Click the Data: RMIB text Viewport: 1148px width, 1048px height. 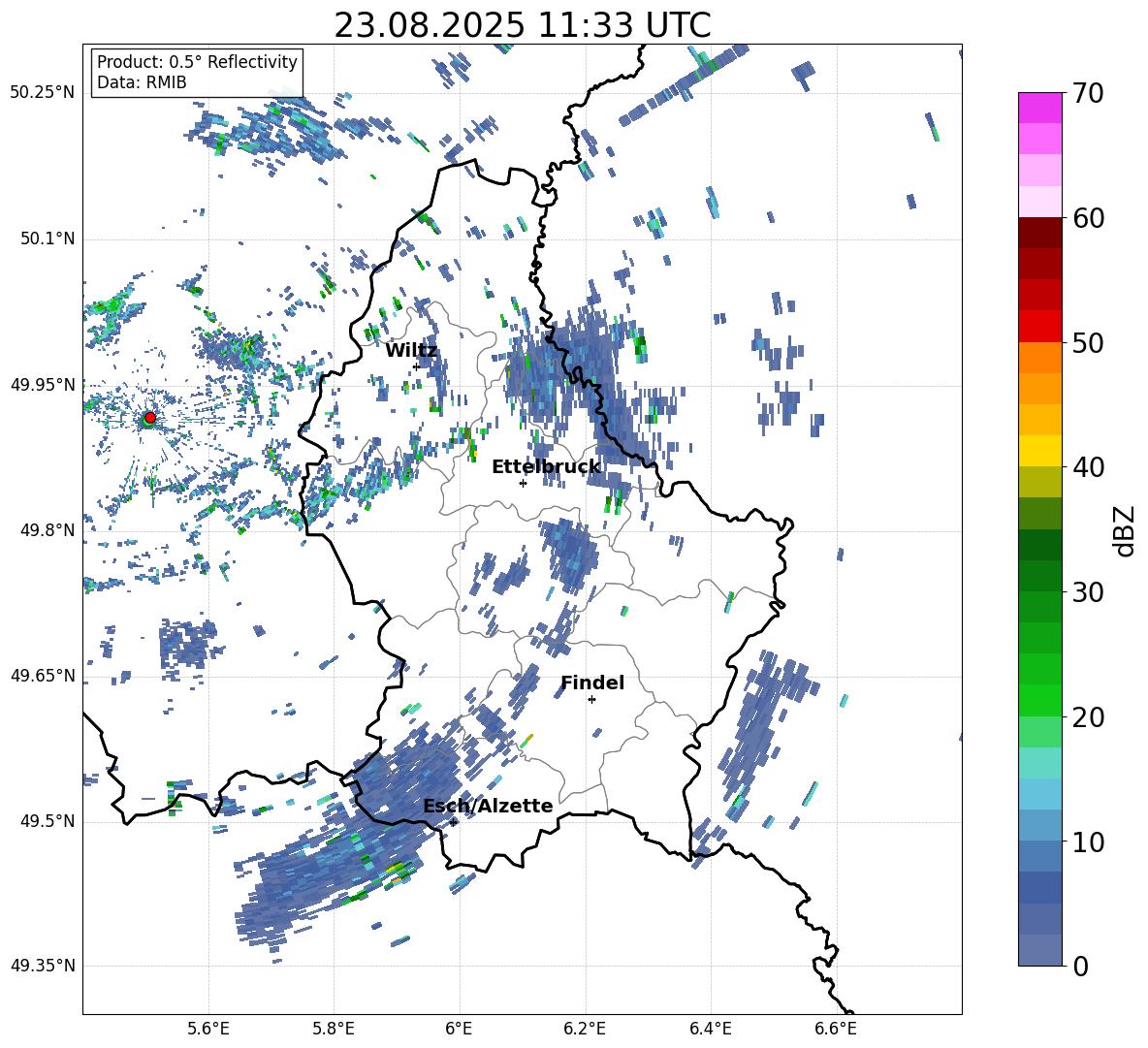point(142,82)
